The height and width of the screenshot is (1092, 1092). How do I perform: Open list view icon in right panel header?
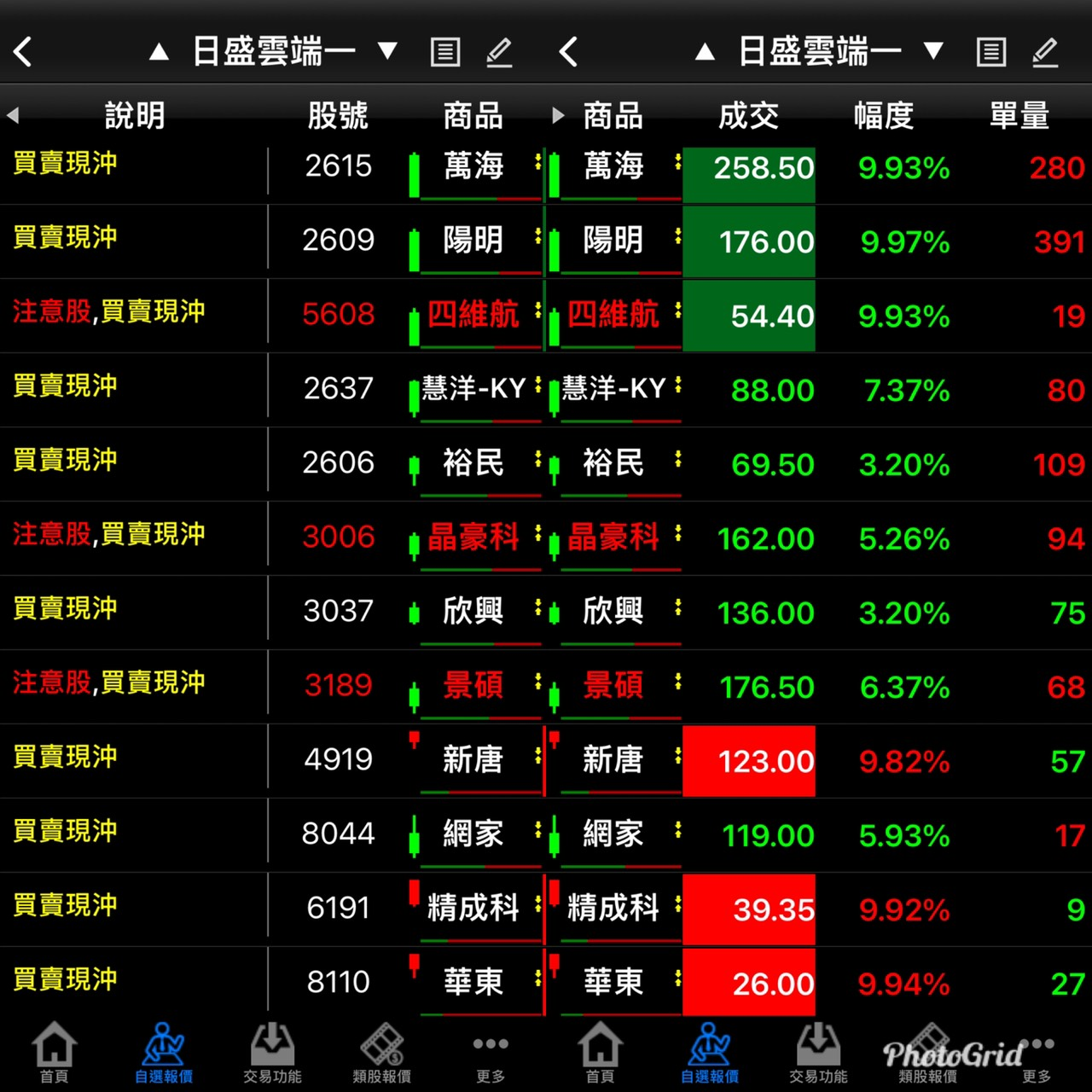[991, 52]
